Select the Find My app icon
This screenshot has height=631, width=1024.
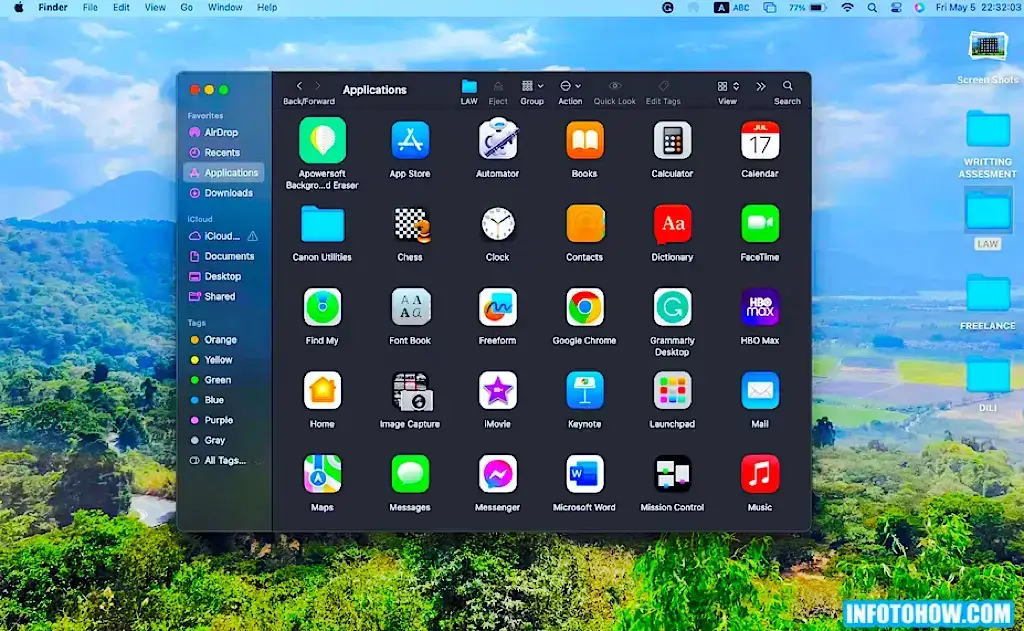click(x=322, y=307)
